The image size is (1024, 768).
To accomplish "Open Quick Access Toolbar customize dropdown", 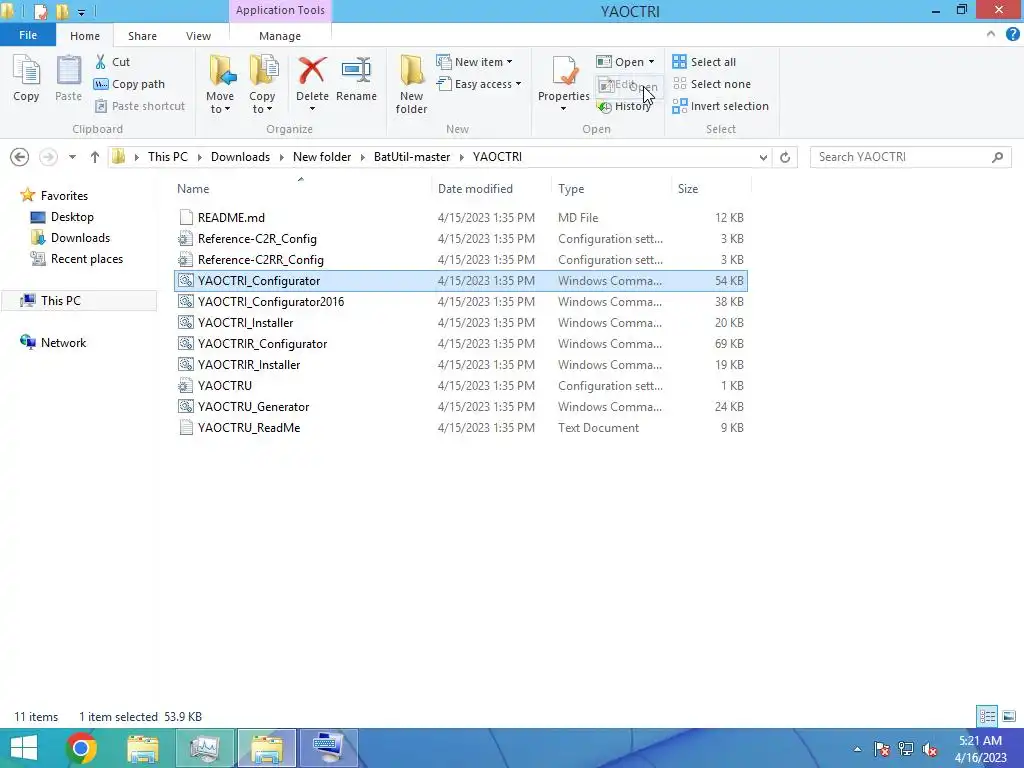I will [81, 12].
